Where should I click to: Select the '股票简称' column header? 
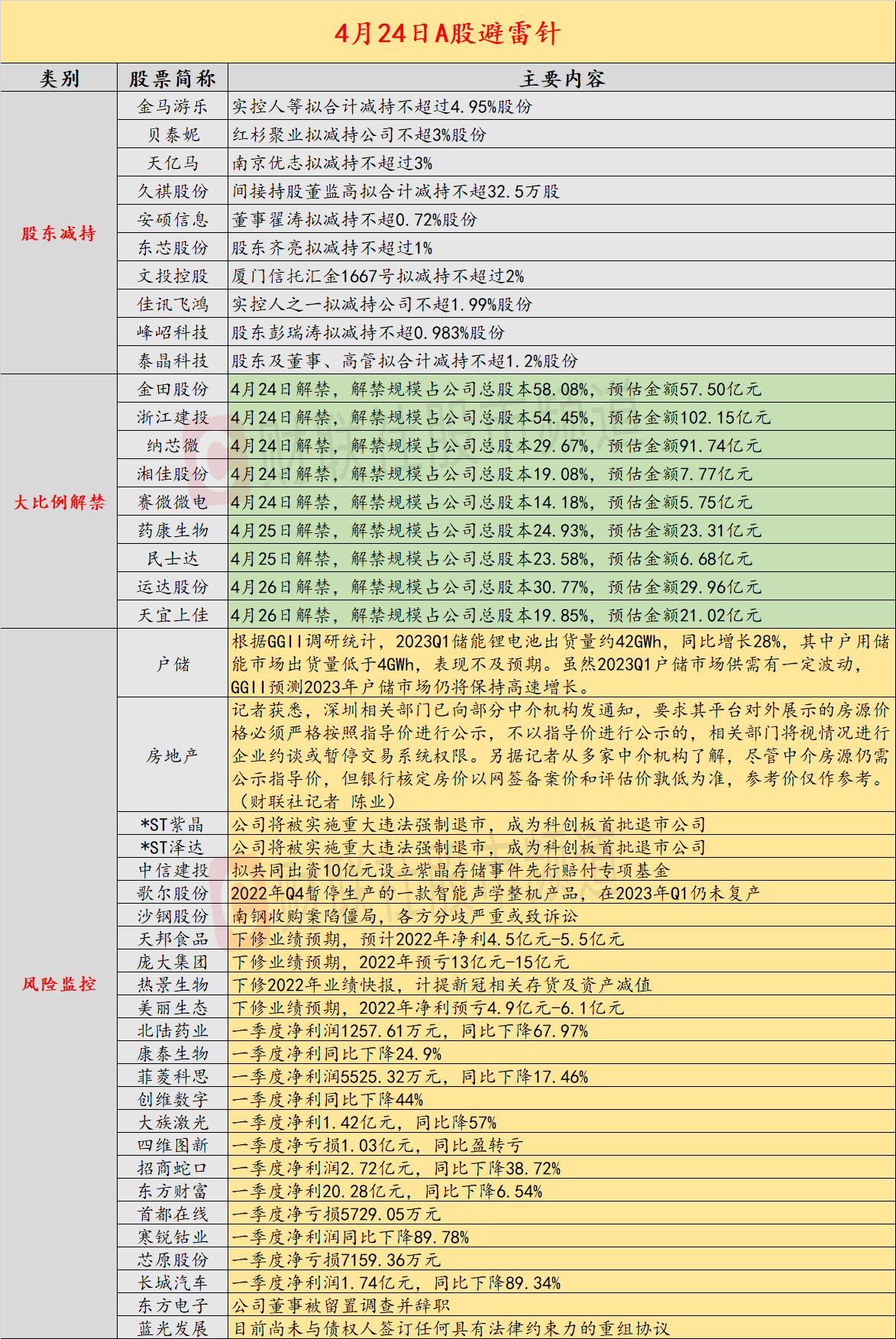[173, 78]
